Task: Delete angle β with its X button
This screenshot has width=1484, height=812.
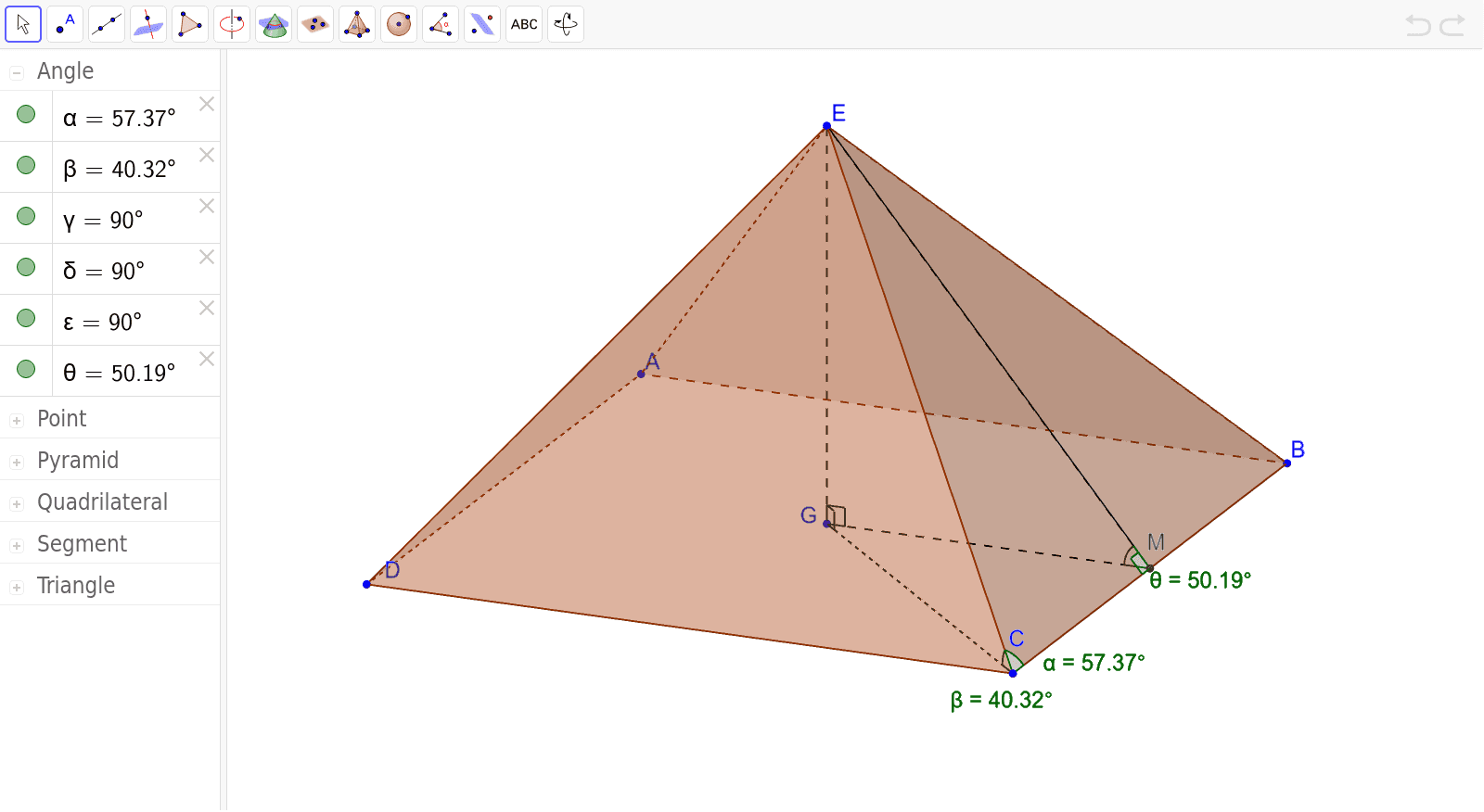Action: [x=207, y=155]
